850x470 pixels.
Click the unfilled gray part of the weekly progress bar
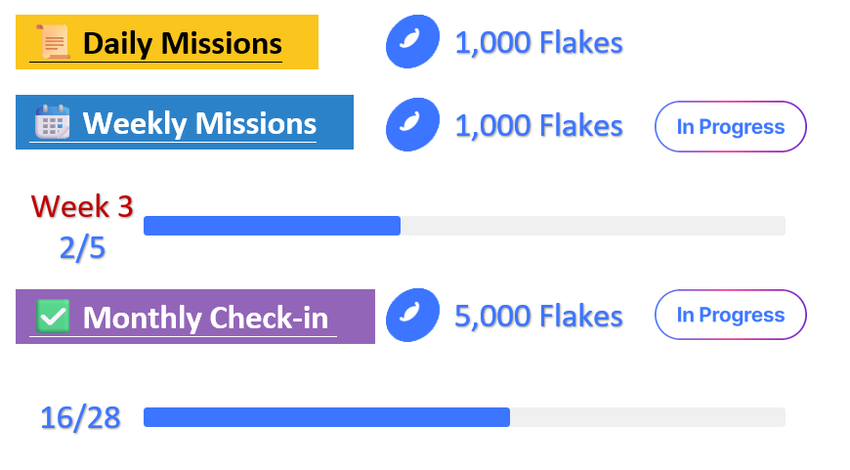[592, 226]
